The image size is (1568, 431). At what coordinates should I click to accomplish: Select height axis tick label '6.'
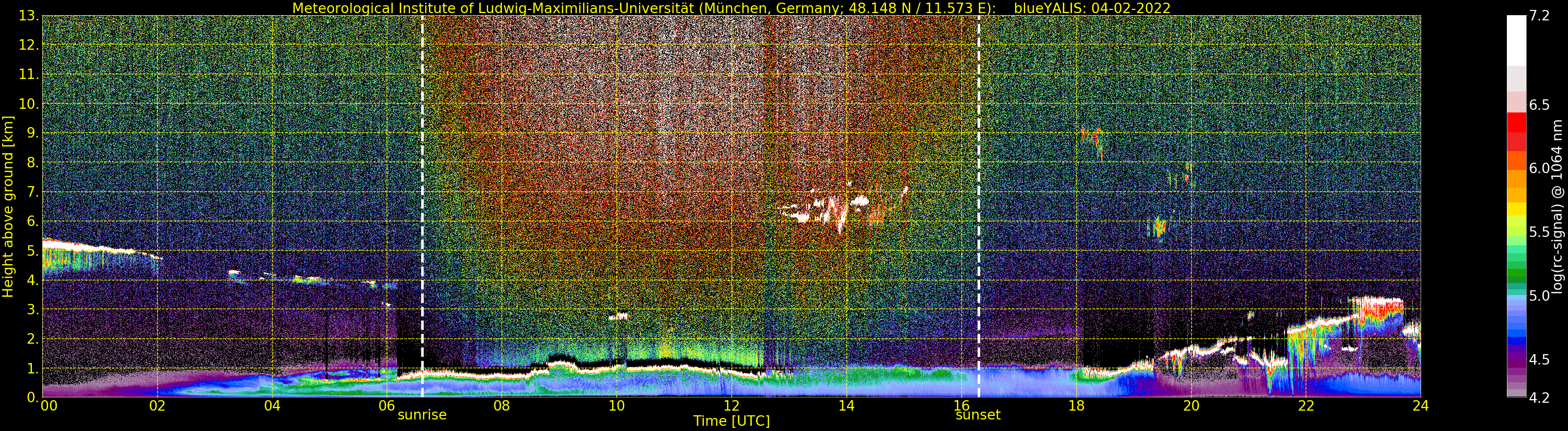pyautogui.click(x=33, y=221)
